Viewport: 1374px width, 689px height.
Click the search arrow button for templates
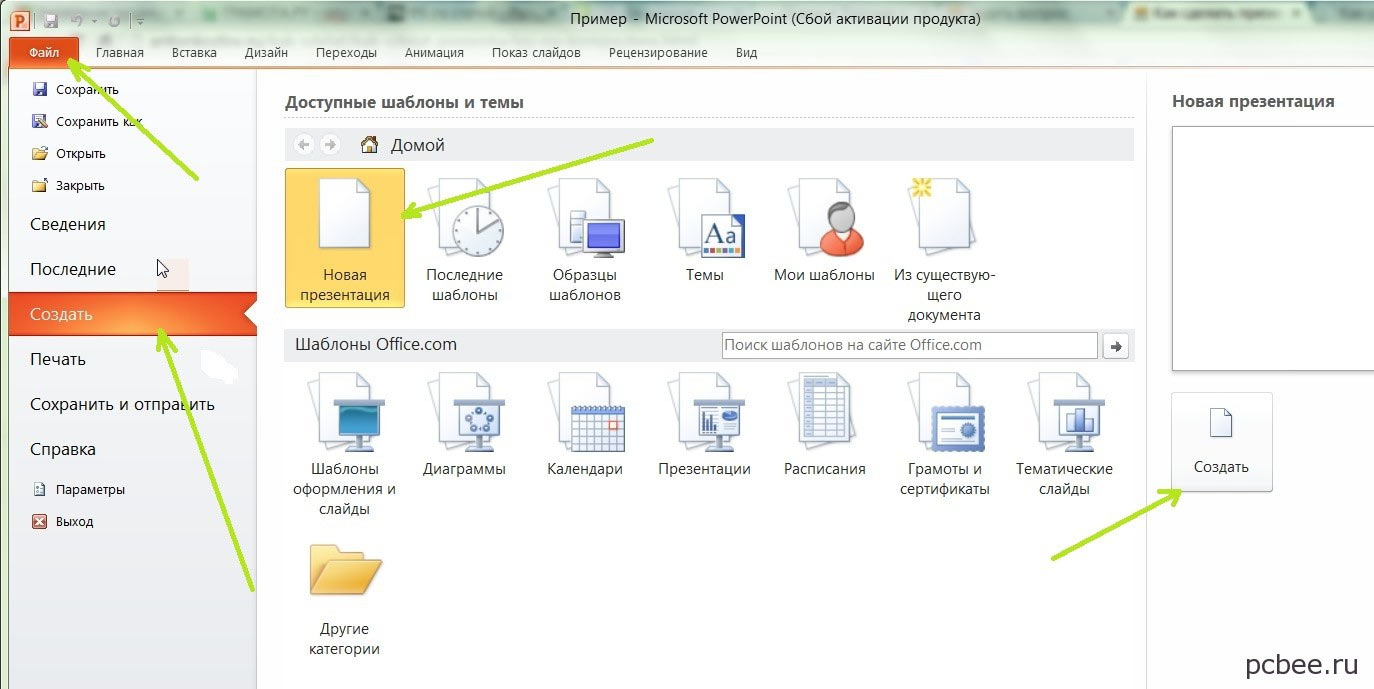click(1115, 346)
